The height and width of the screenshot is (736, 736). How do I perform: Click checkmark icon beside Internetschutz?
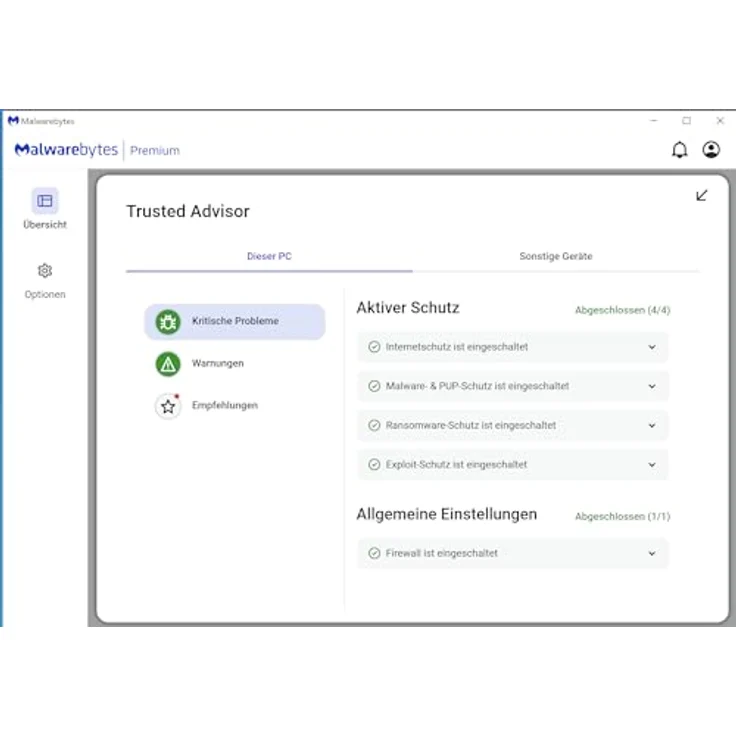374,347
